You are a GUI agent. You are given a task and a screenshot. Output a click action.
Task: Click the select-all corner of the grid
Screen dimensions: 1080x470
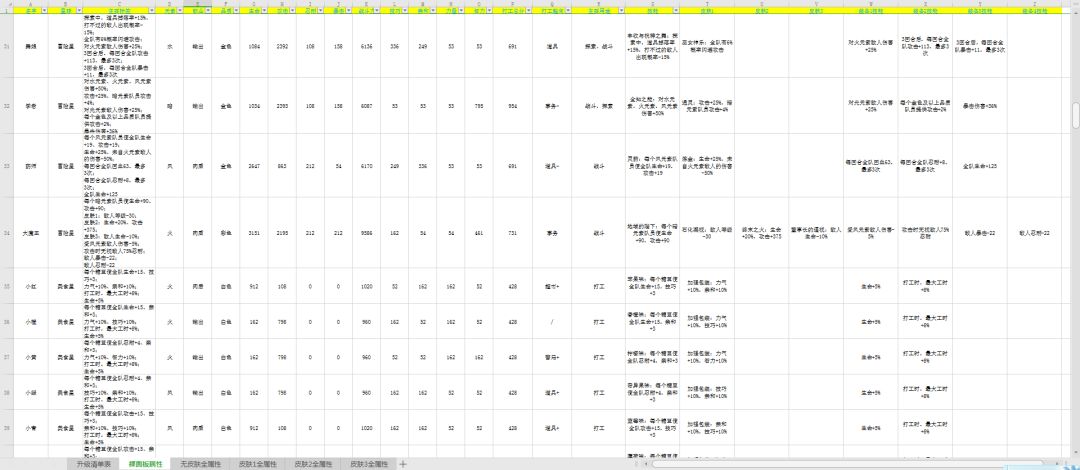coord(7,3)
